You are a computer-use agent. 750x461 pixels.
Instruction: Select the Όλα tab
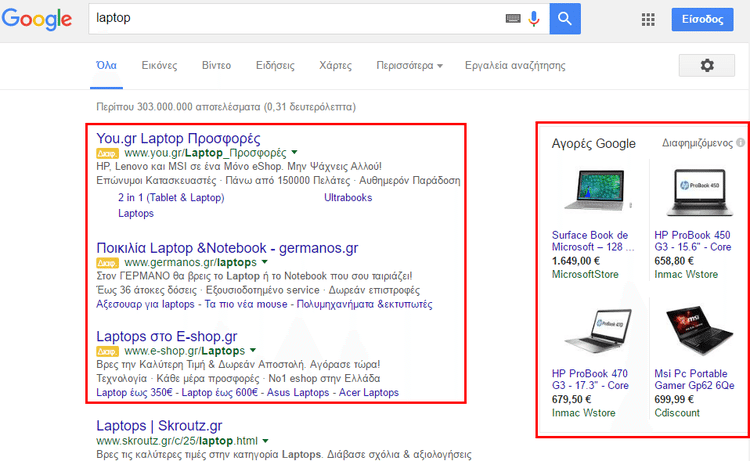[106, 66]
